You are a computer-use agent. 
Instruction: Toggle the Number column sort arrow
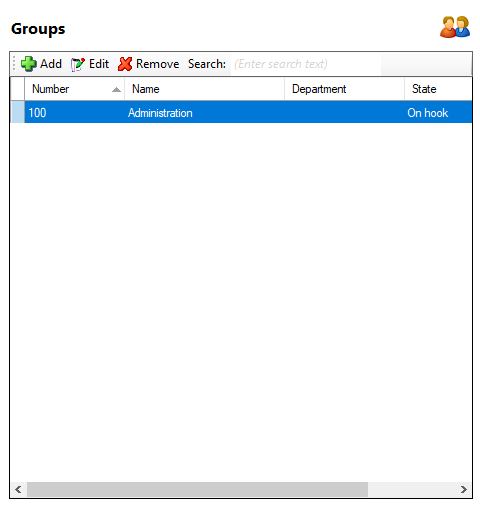pos(116,89)
